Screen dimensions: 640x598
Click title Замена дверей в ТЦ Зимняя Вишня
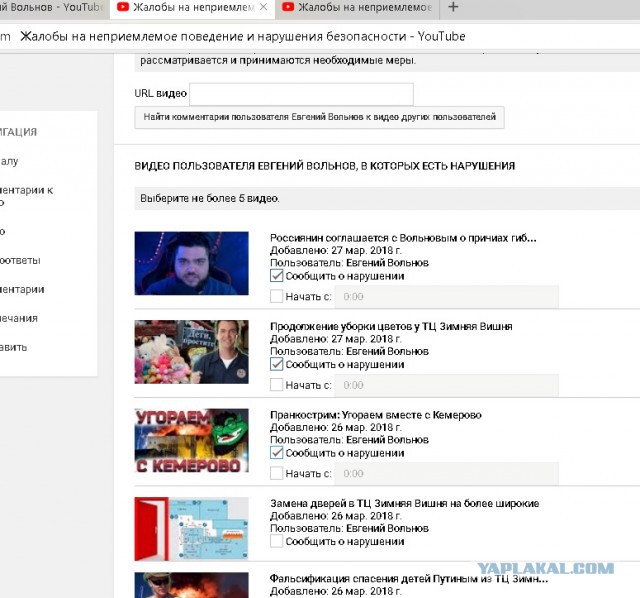(x=404, y=504)
